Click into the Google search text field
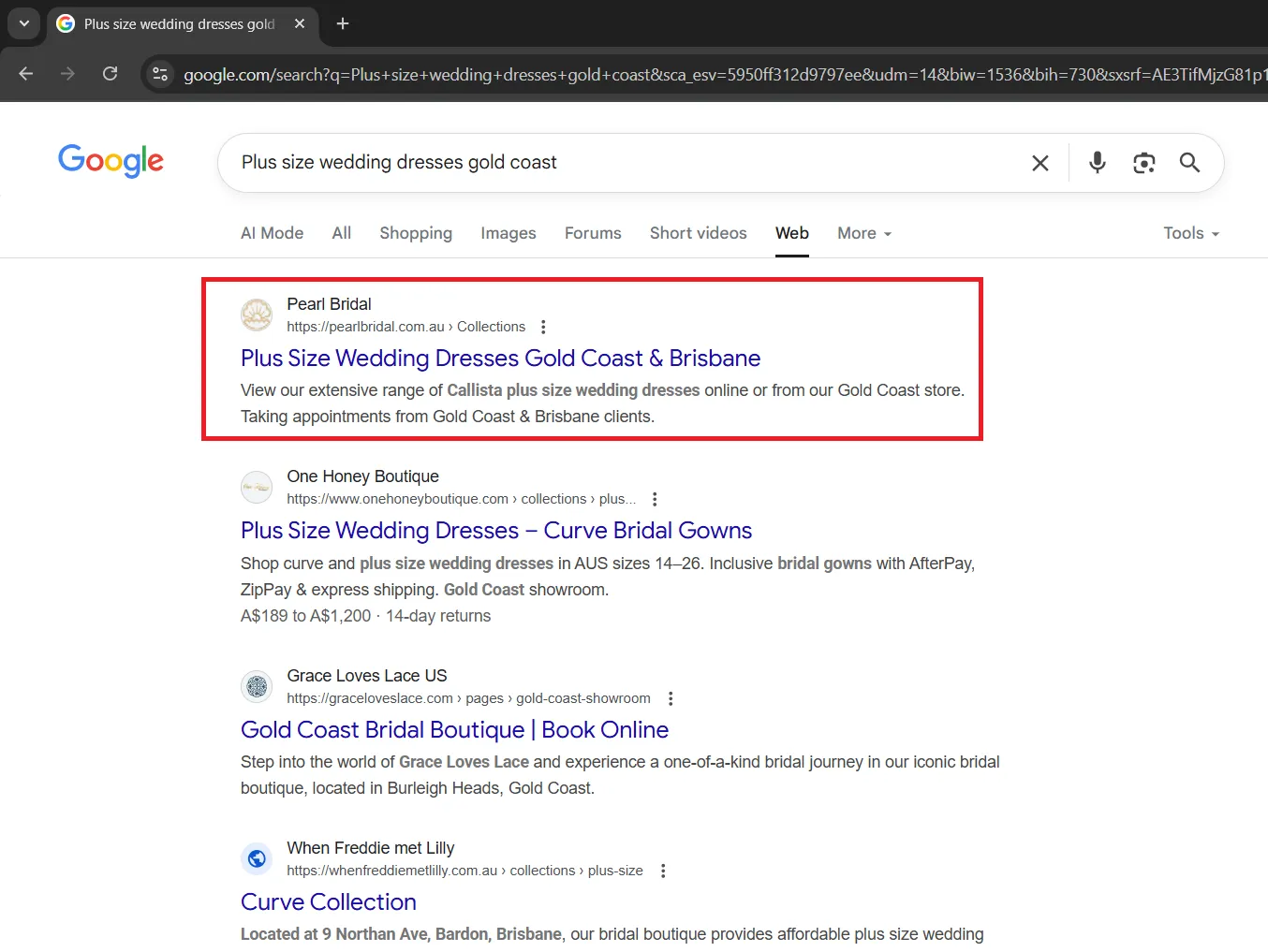 tap(618, 163)
